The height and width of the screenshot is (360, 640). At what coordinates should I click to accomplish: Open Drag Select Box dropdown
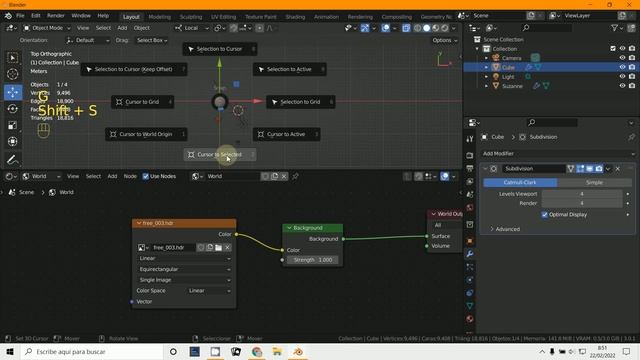click(152, 40)
